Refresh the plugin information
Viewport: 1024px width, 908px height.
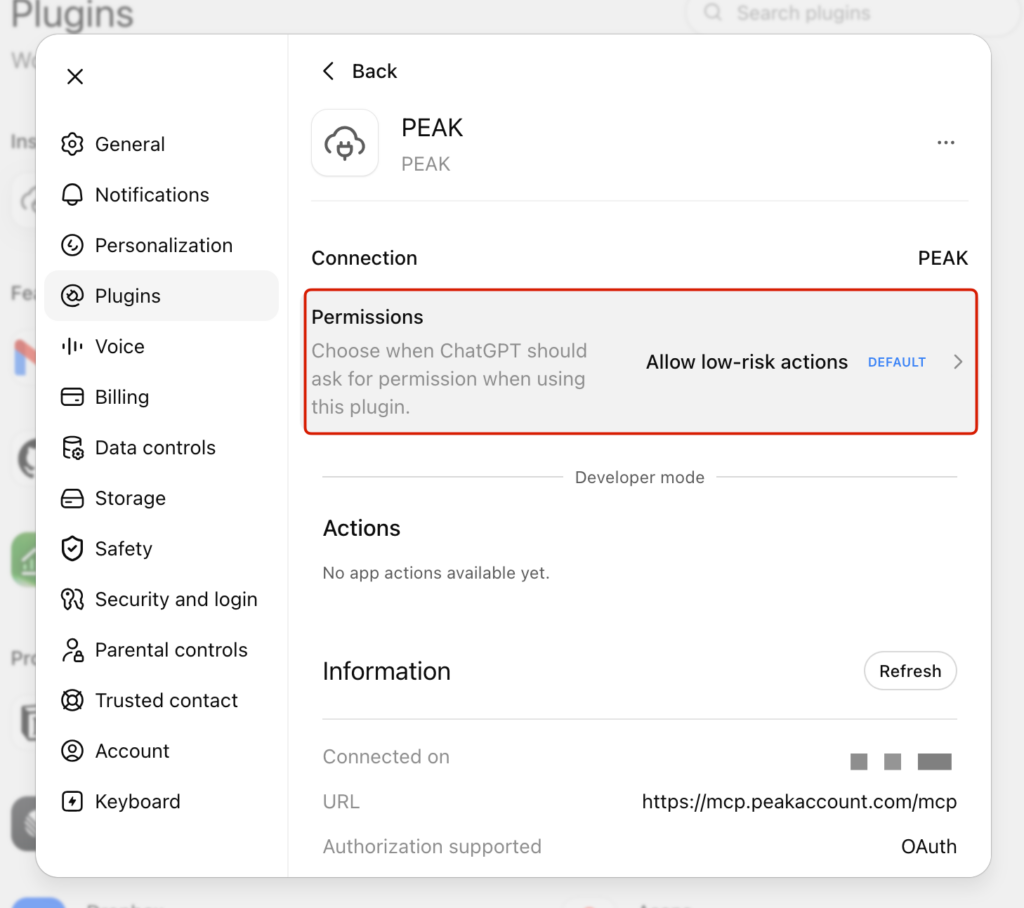coord(910,671)
